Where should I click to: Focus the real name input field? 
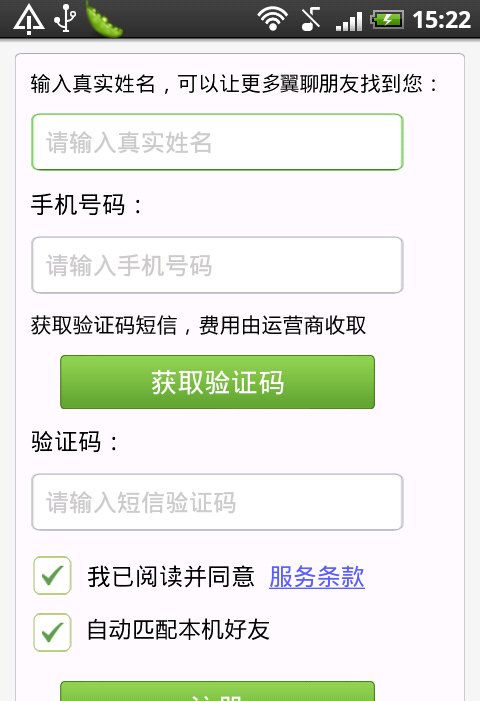(217, 142)
